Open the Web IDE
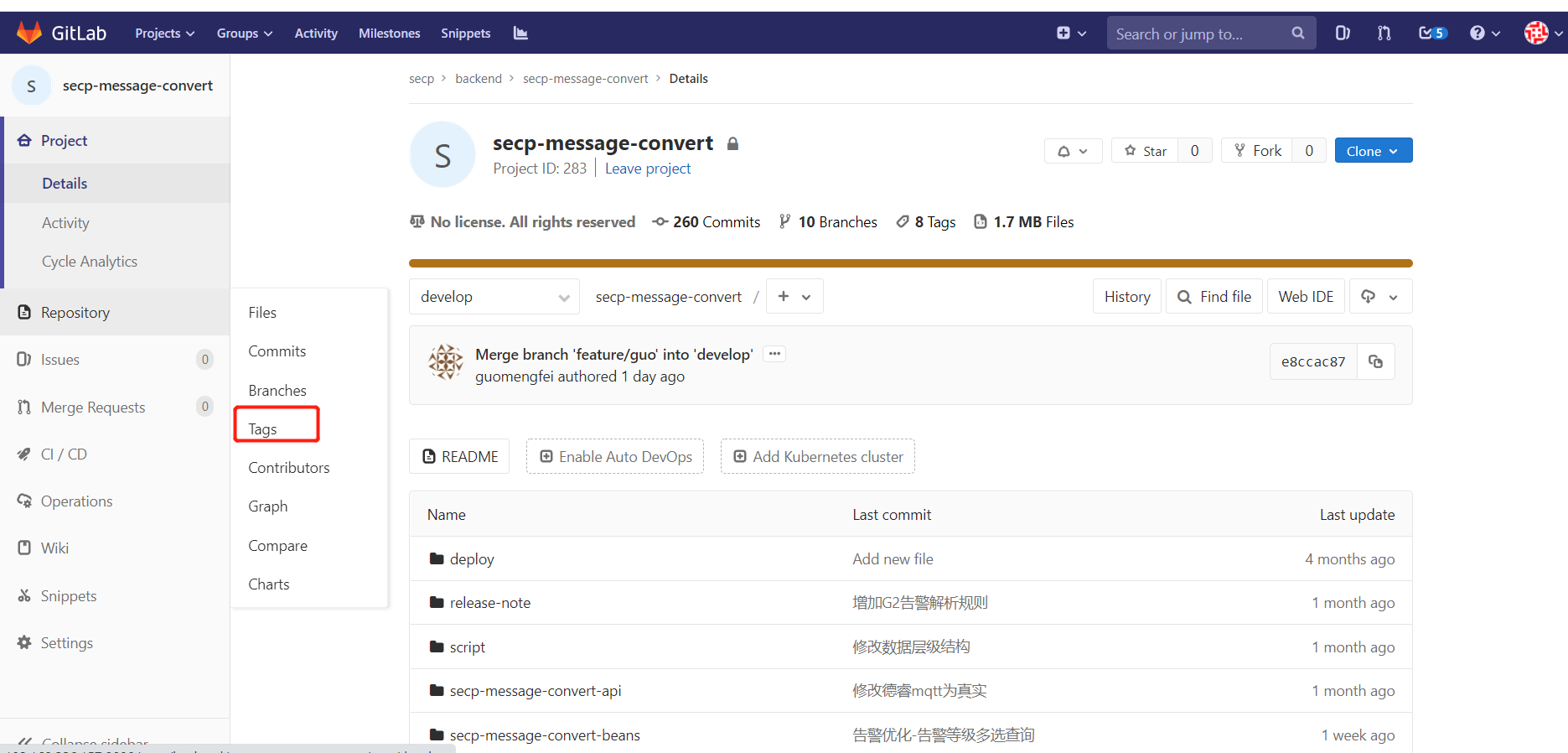 tap(1306, 297)
